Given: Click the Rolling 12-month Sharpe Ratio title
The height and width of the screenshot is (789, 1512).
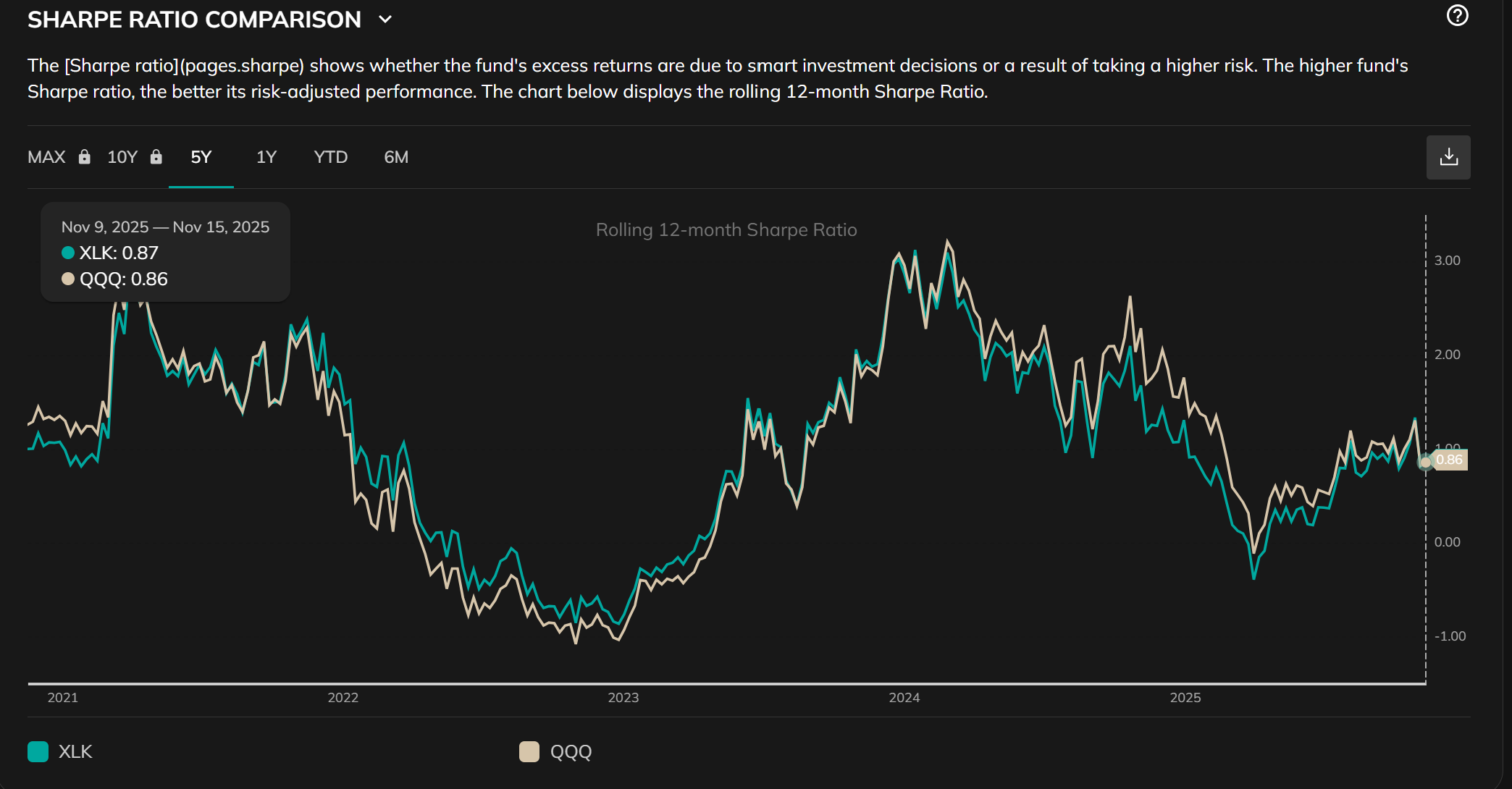Looking at the screenshot, I should [x=726, y=229].
